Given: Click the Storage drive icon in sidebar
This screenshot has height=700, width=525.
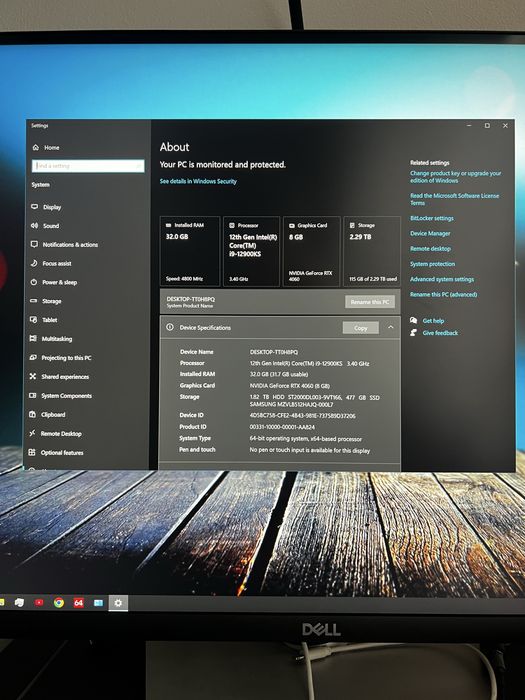Looking at the screenshot, I should [33, 301].
